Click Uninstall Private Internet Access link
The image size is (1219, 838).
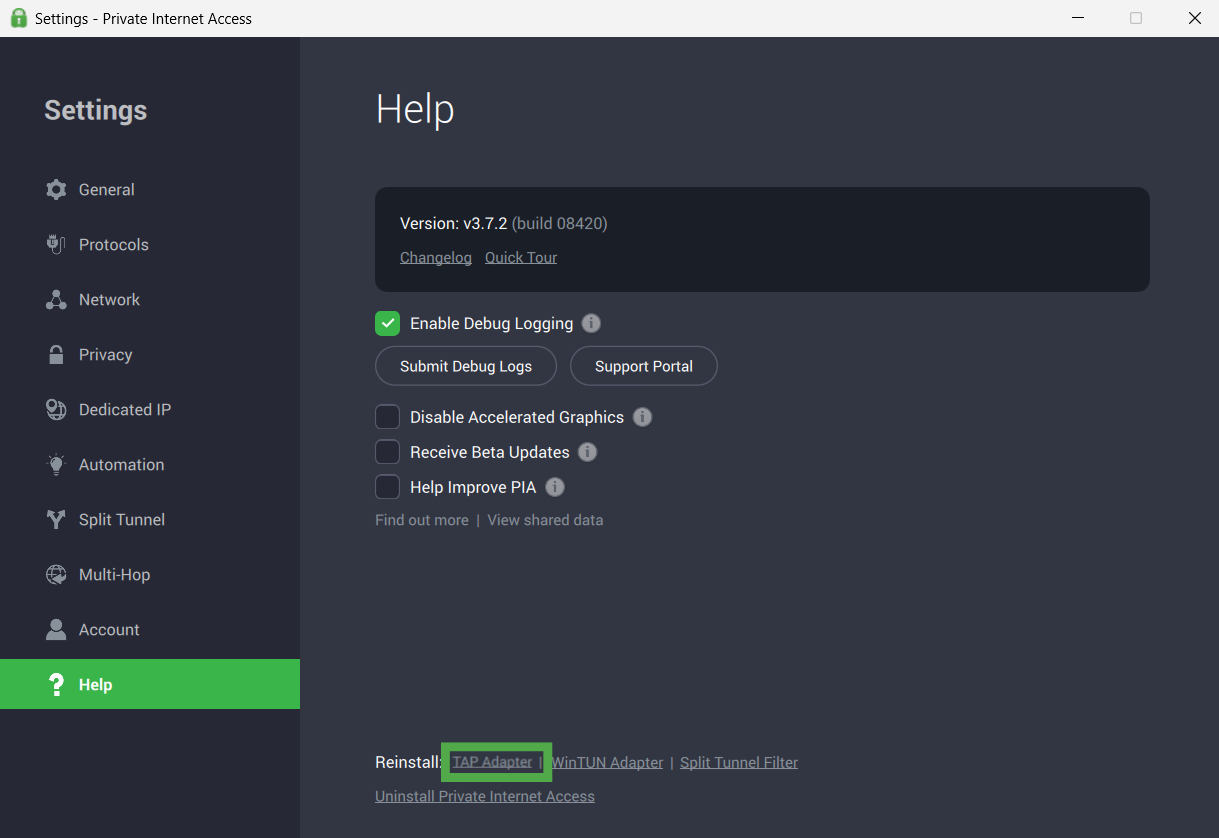click(x=485, y=796)
